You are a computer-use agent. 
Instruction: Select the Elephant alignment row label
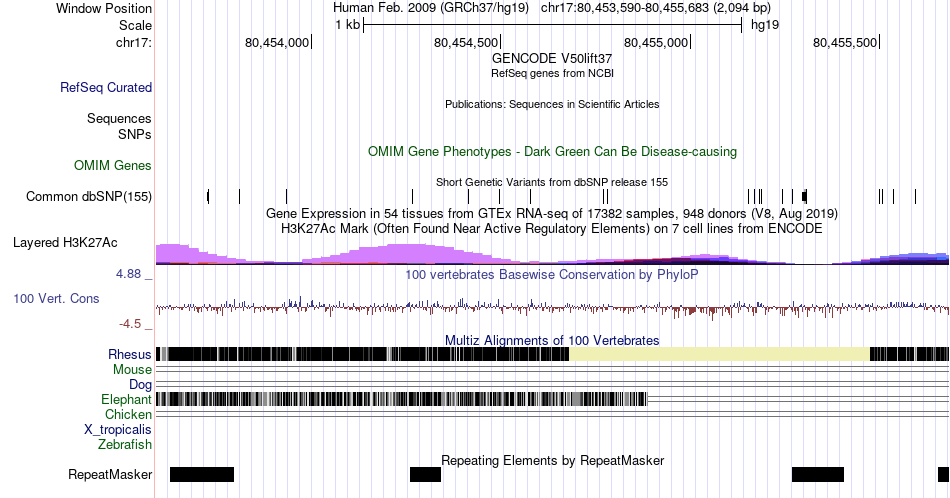pyautogui.click(x=127, y=399)
